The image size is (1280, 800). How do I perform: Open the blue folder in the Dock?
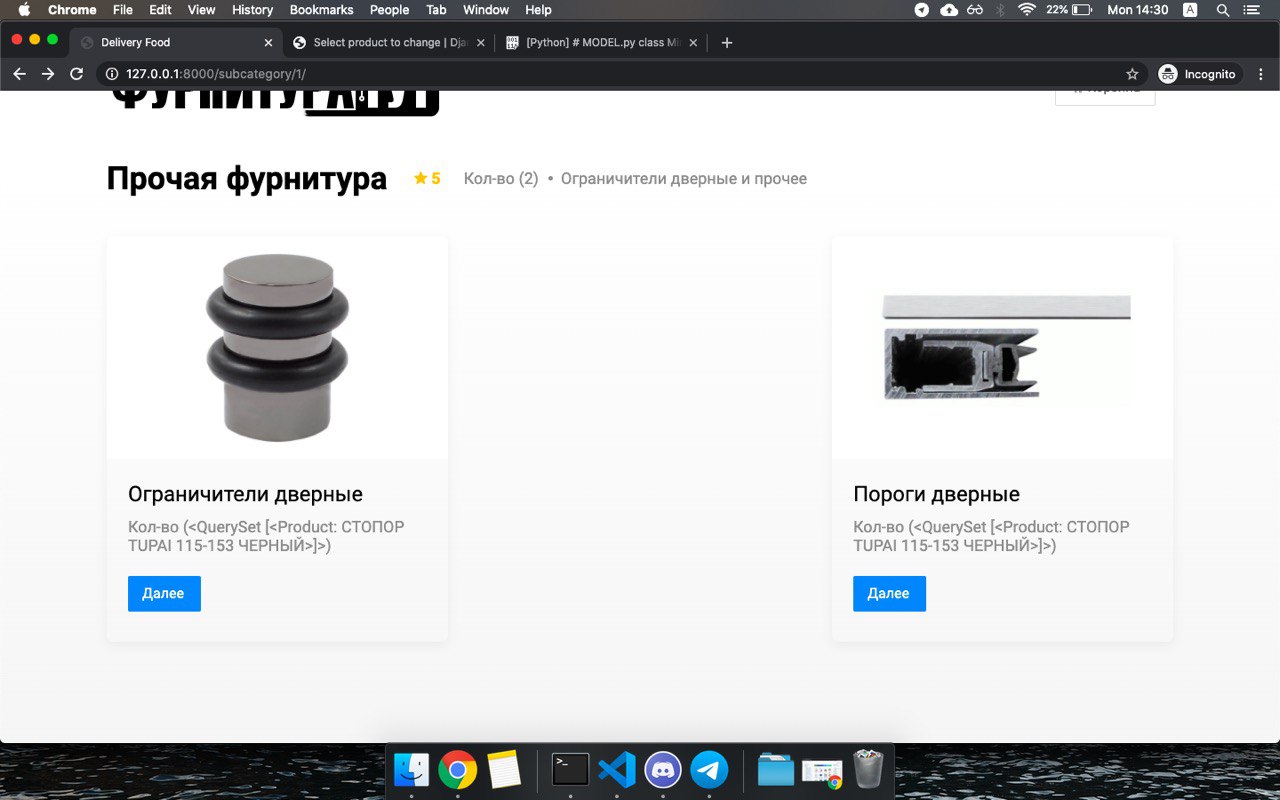tap(776, 770)
